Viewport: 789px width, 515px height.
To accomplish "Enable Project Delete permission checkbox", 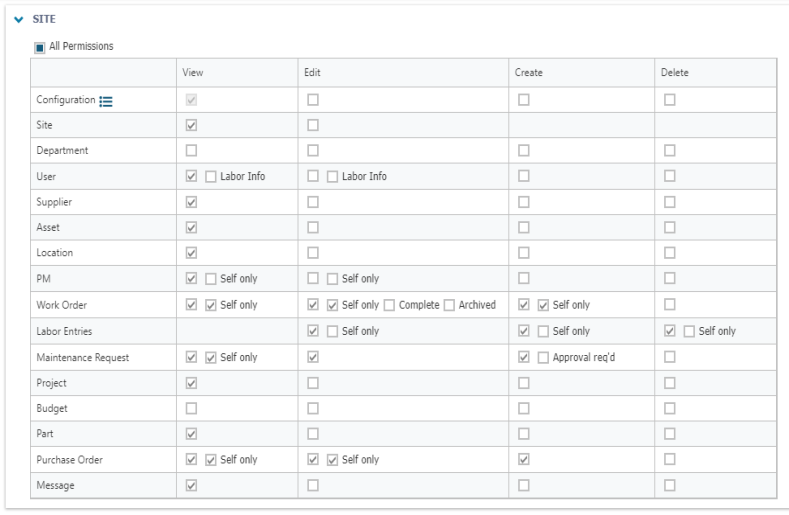I will (x=670, y=383).
